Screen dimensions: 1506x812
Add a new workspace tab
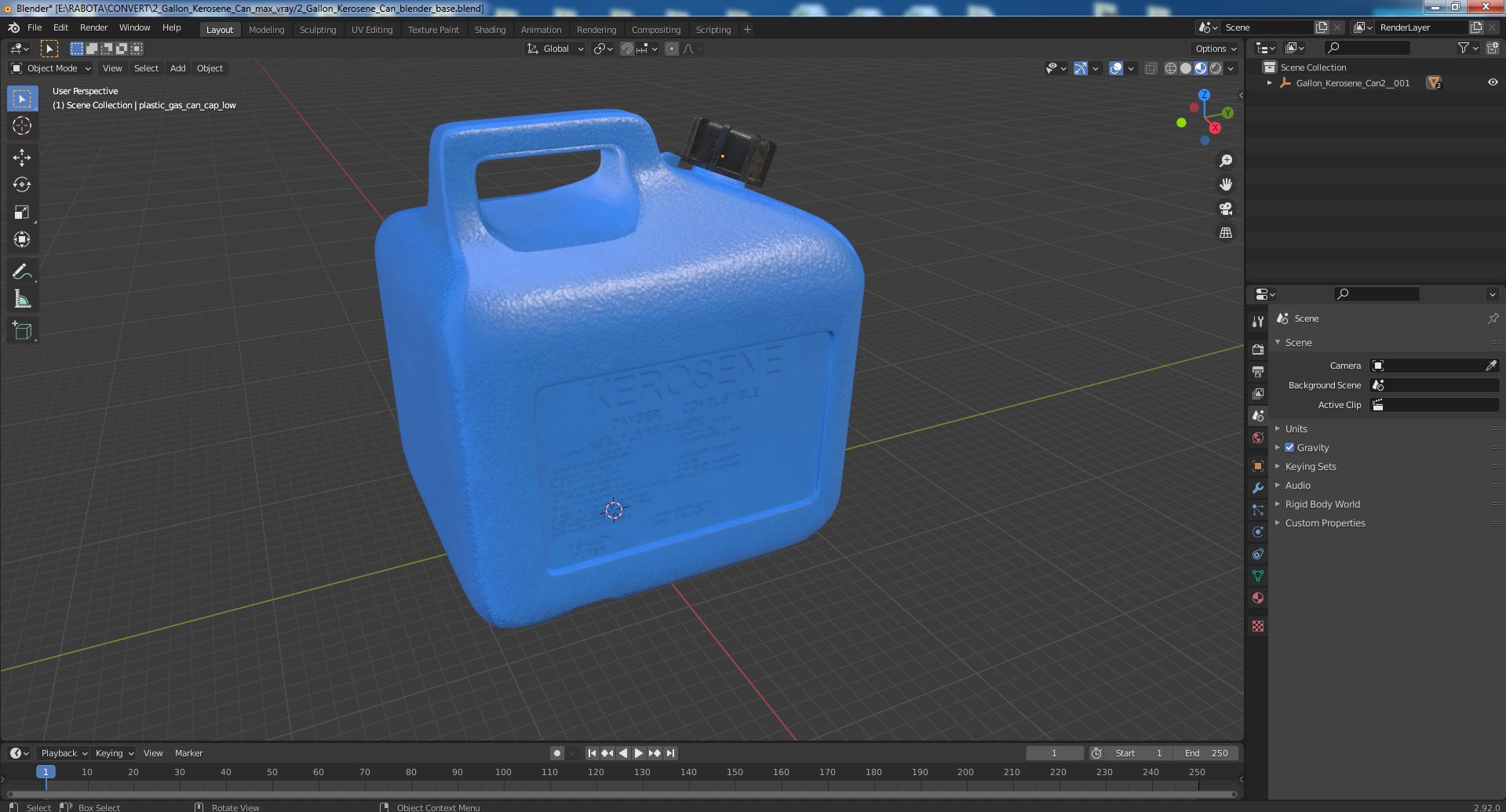coord(747,29)
